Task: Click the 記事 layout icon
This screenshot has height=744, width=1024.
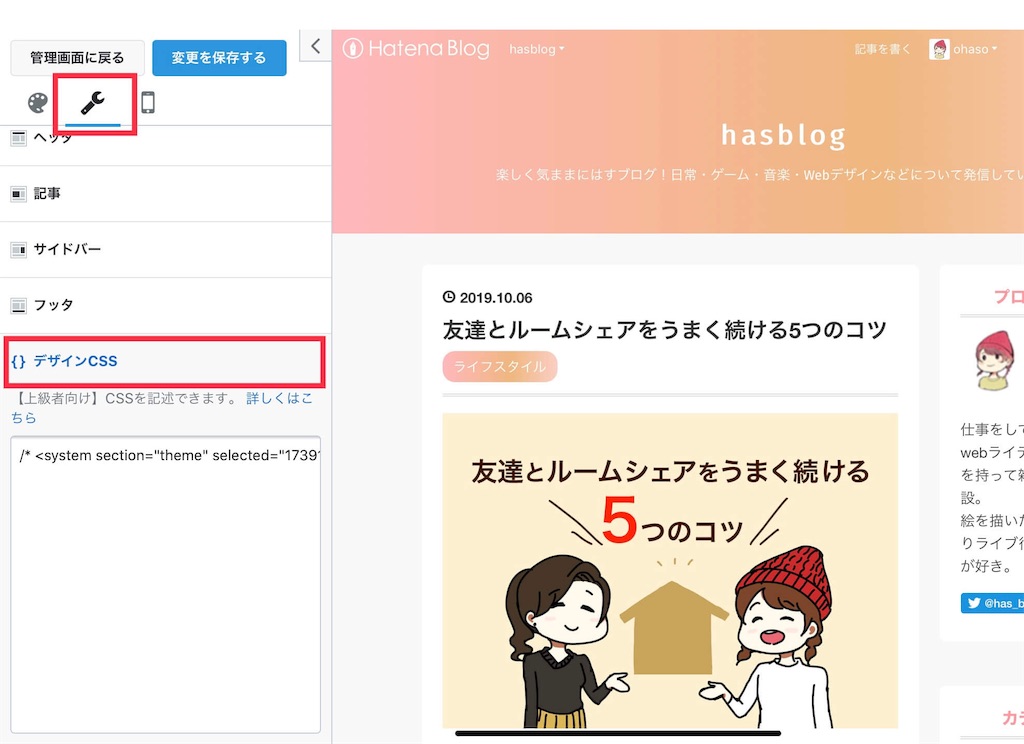Action: 18,194
